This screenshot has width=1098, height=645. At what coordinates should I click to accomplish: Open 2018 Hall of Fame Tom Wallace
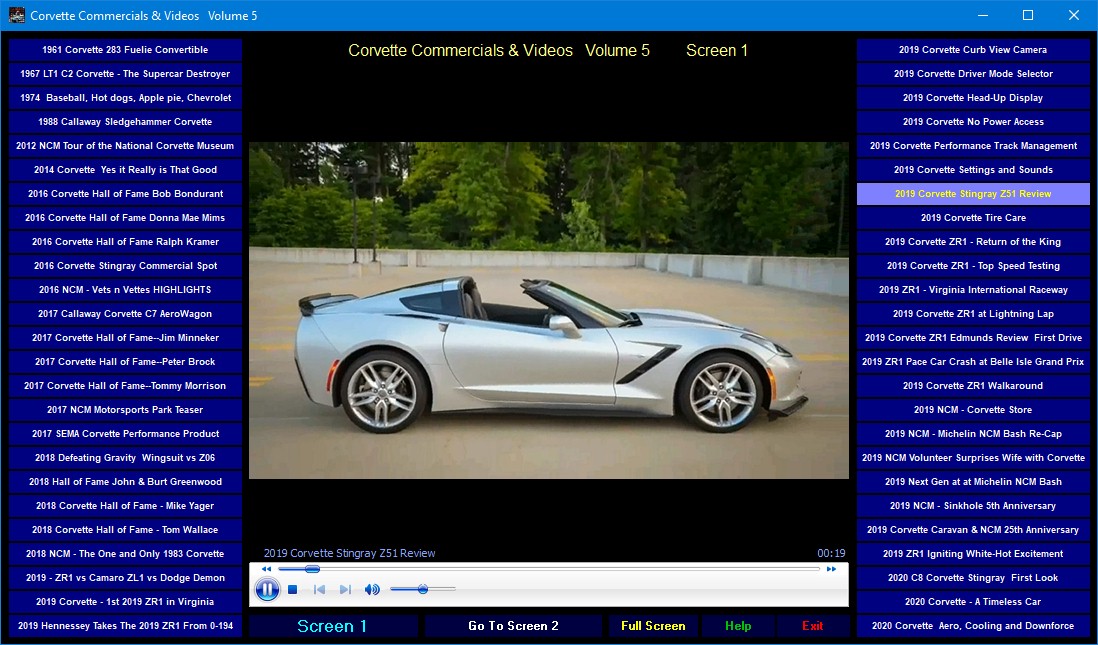tap(125, 530)
